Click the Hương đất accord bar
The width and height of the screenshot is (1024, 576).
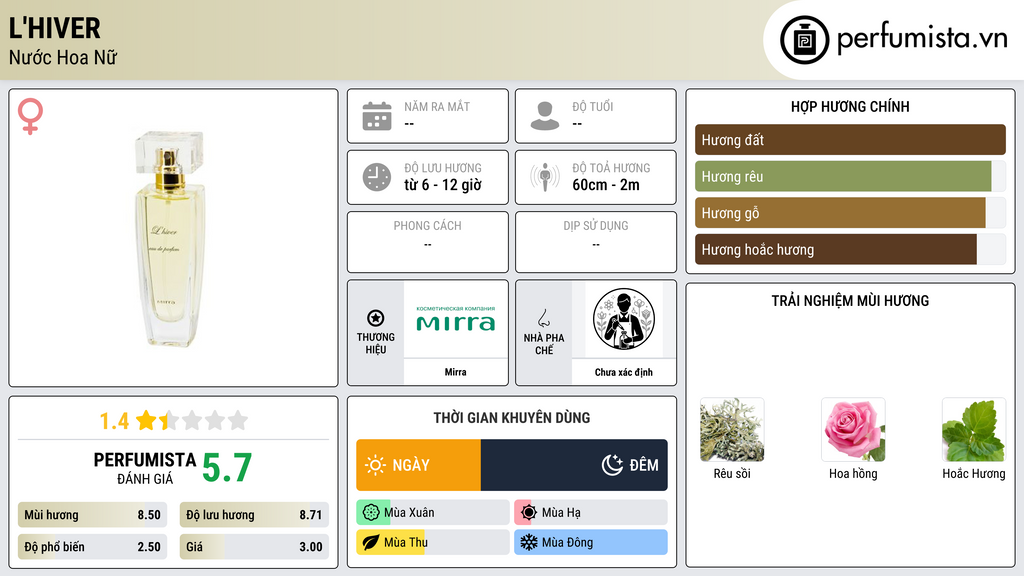pos(850,140)
